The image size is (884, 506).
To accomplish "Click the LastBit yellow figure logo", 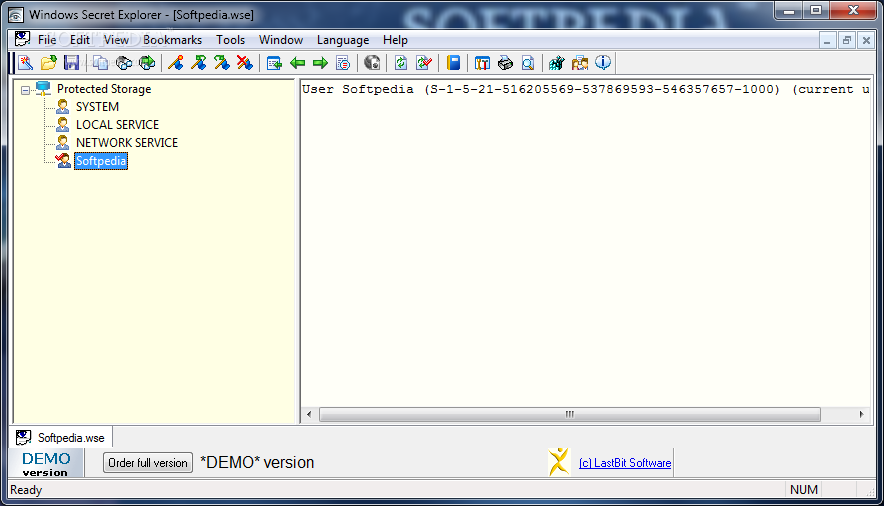I will (559, 462).
